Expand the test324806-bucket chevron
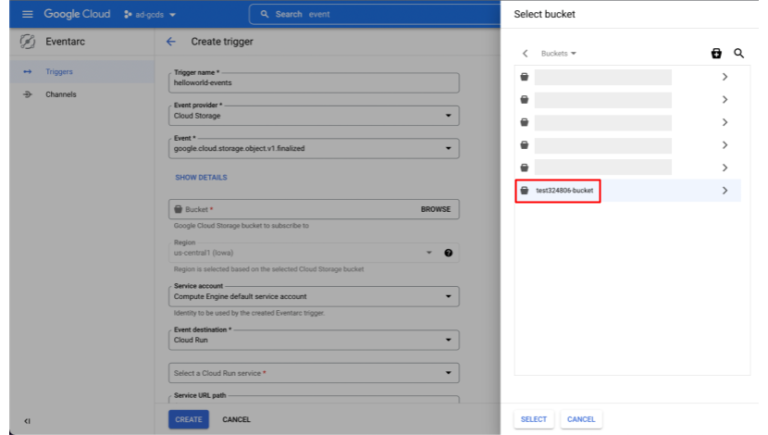This screenshot has height=435, width=768. tap(725, 191)
